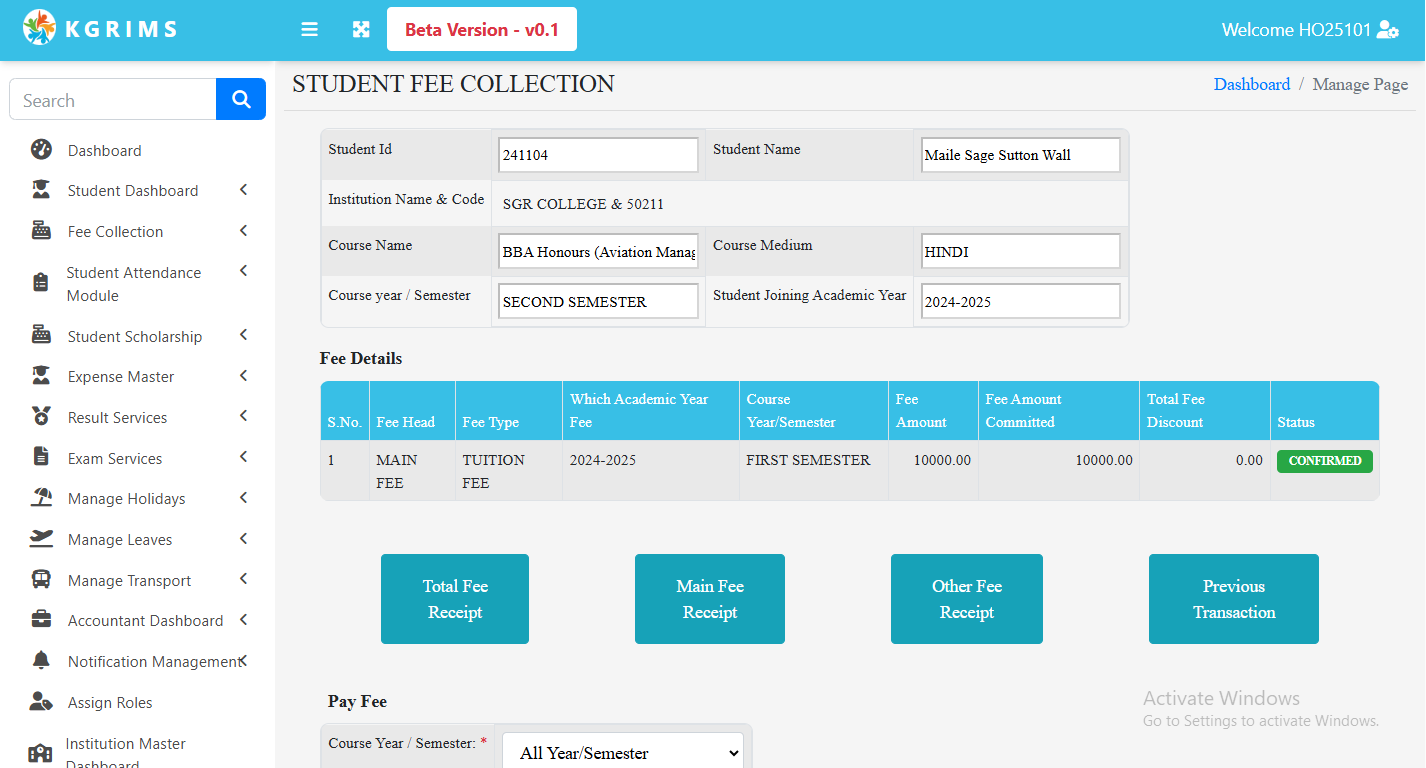The height and width of the screenshot is (768, 1426).
Task: Click the search magnifier button
Action: (x=240, y=99)
